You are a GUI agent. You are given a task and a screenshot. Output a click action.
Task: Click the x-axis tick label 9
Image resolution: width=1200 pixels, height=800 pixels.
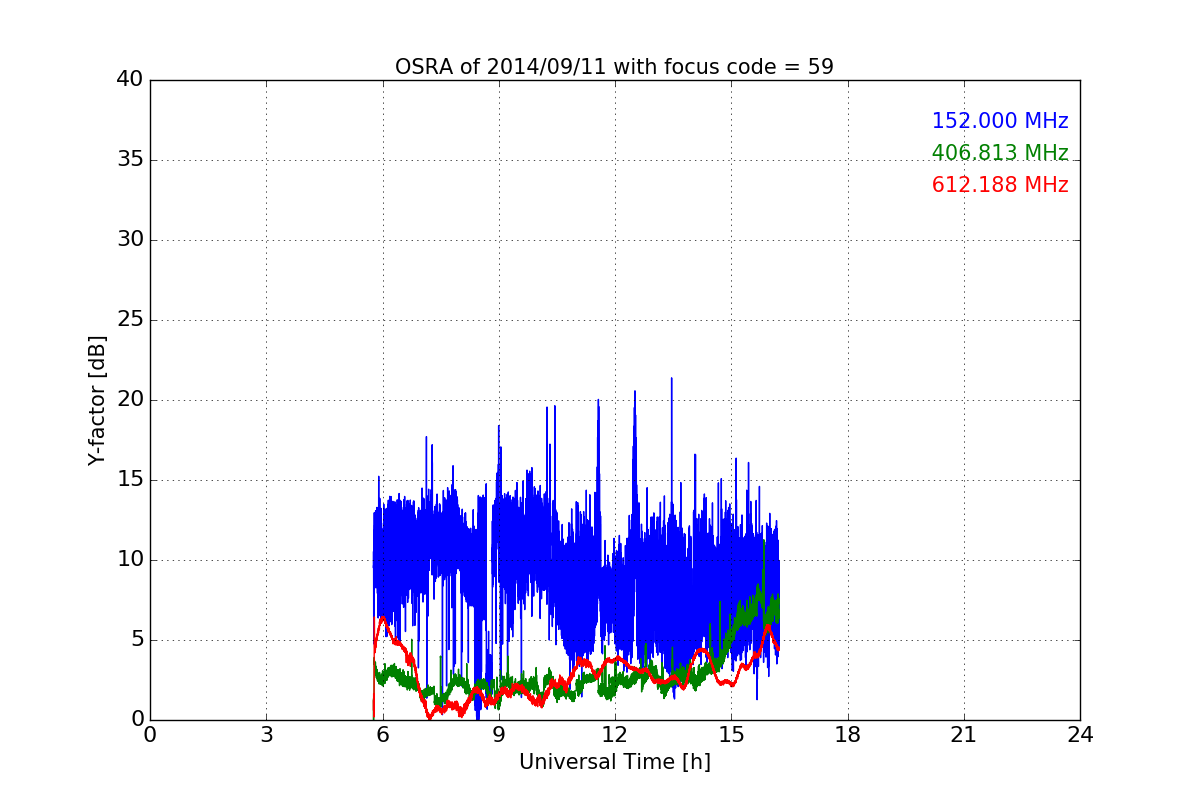(x=499, y=735)
